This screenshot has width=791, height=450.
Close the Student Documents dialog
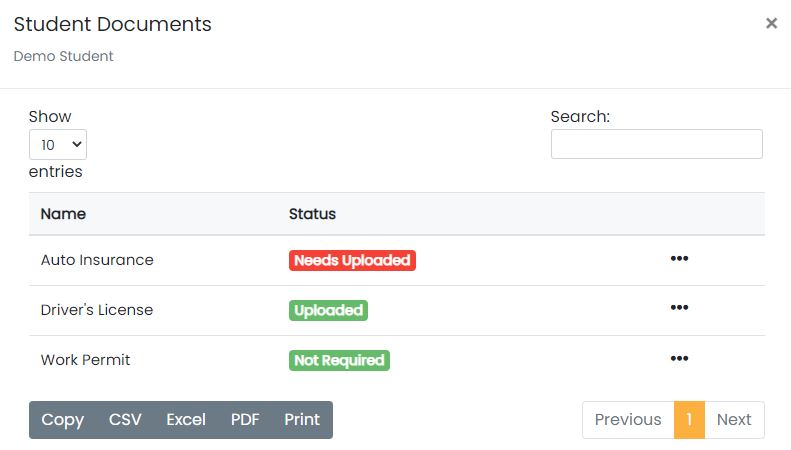[771, 23]
